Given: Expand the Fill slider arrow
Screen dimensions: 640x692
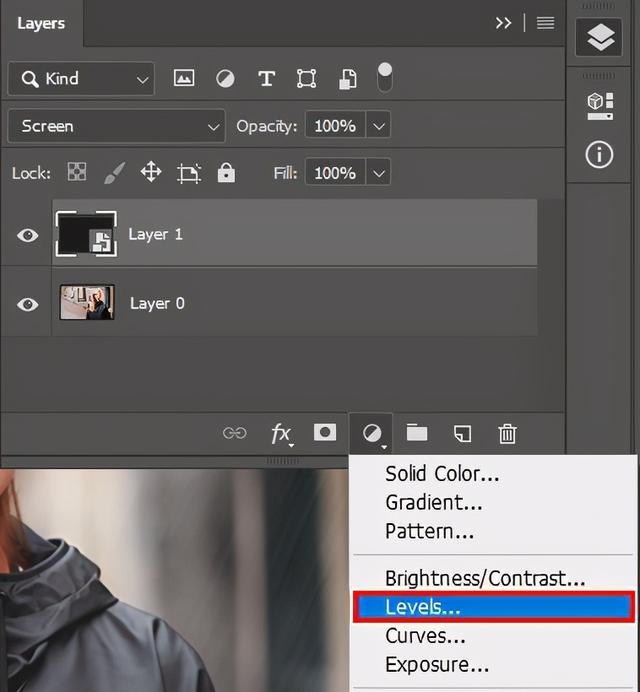Looking at the screenshot, I should coord(378,173).
